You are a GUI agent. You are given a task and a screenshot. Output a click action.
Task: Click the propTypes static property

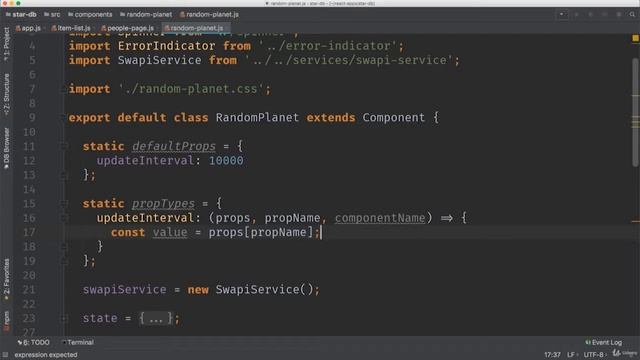coord(163,203)
